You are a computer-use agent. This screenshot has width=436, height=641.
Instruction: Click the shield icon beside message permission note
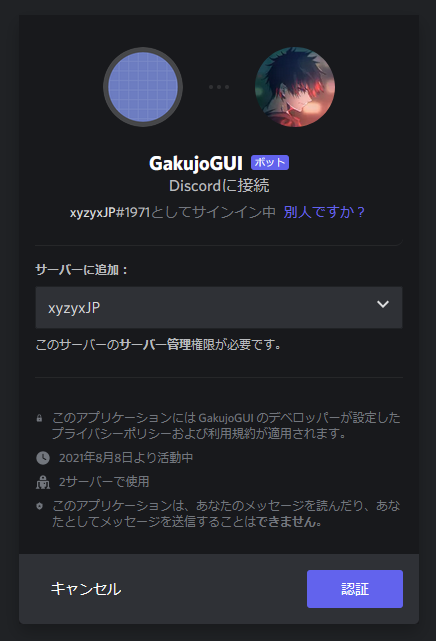point(39,506)
